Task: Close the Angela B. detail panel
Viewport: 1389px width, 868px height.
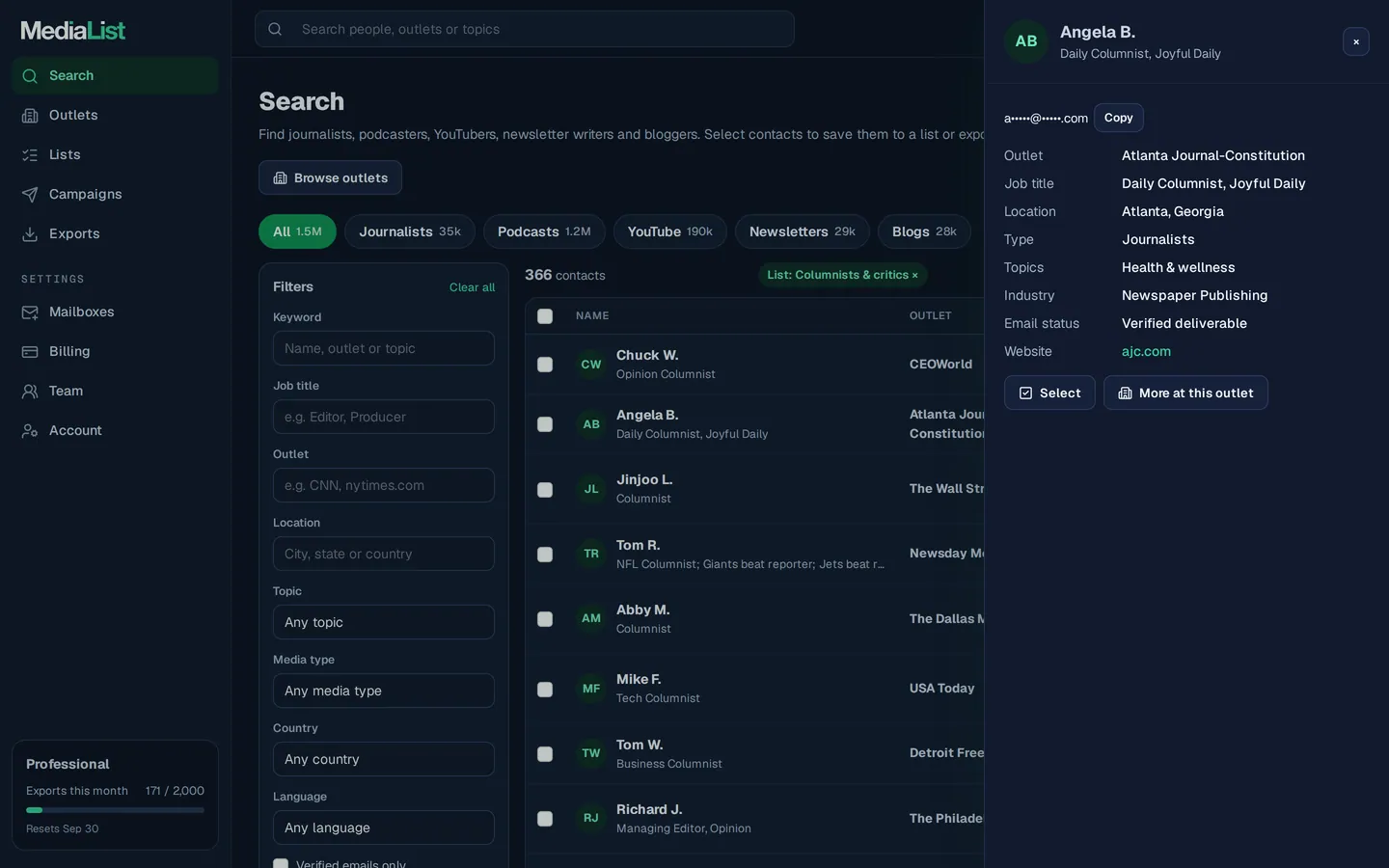Action: click(x=1356, y=41)
